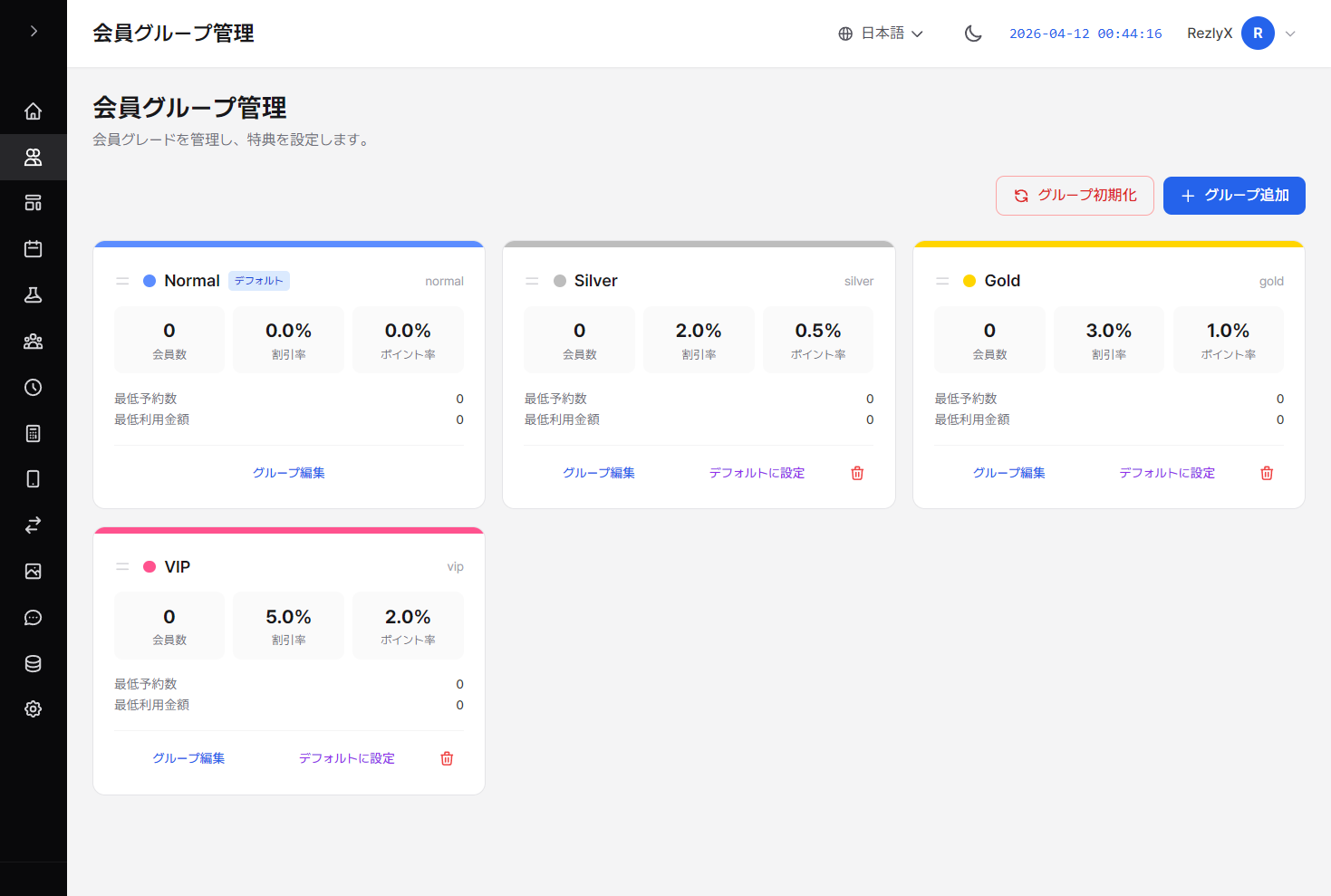Open the home icon in sidebar

tap(34, 111)
